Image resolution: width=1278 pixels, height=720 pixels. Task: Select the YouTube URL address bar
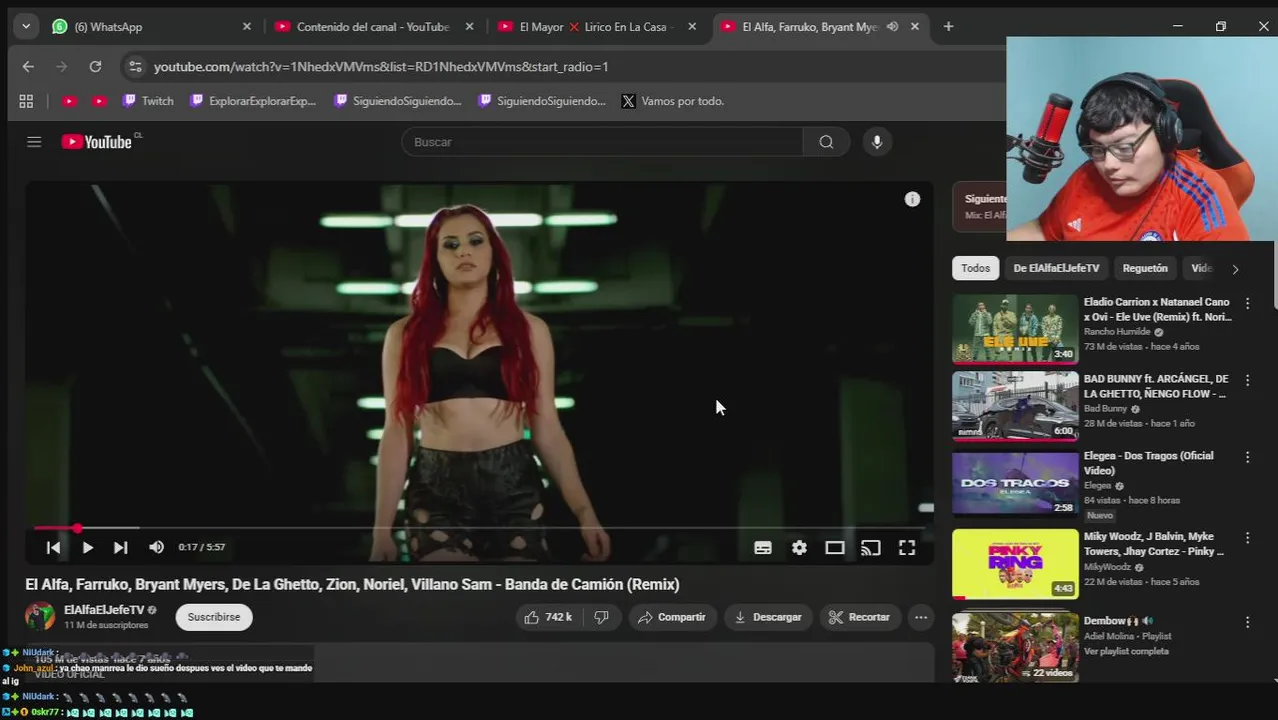click(x=380, y=67)
